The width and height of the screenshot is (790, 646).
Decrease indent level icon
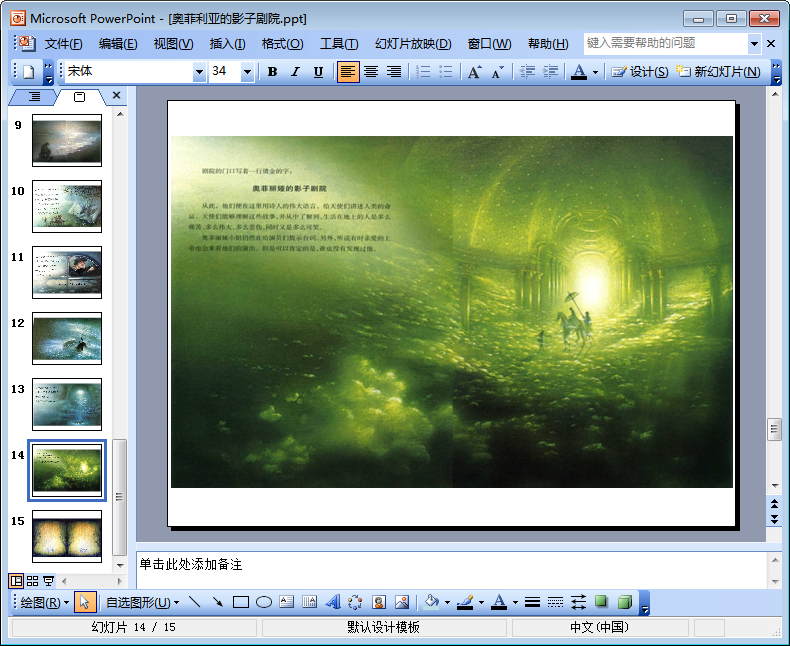[527, 72]
